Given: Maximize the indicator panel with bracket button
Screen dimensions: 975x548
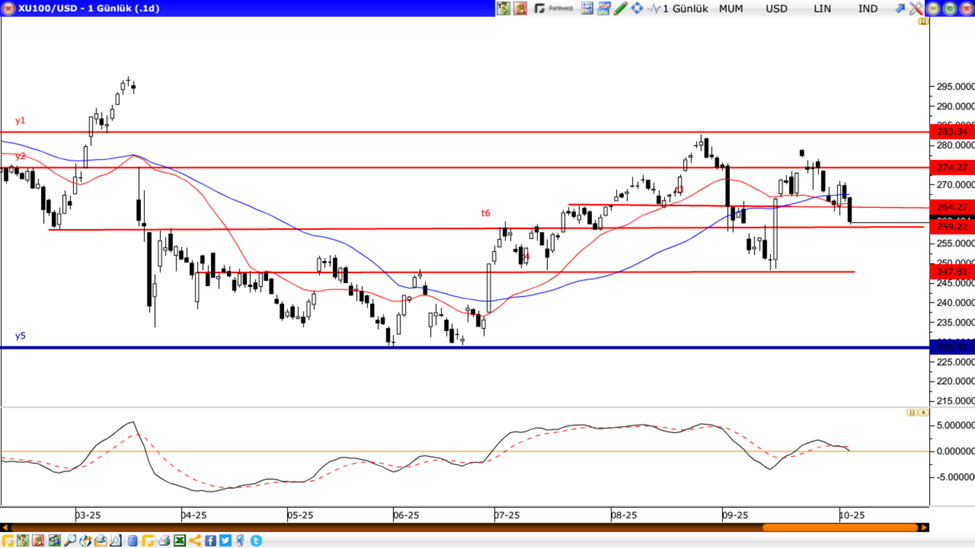Looking at the screenshot, I should 911,412.
